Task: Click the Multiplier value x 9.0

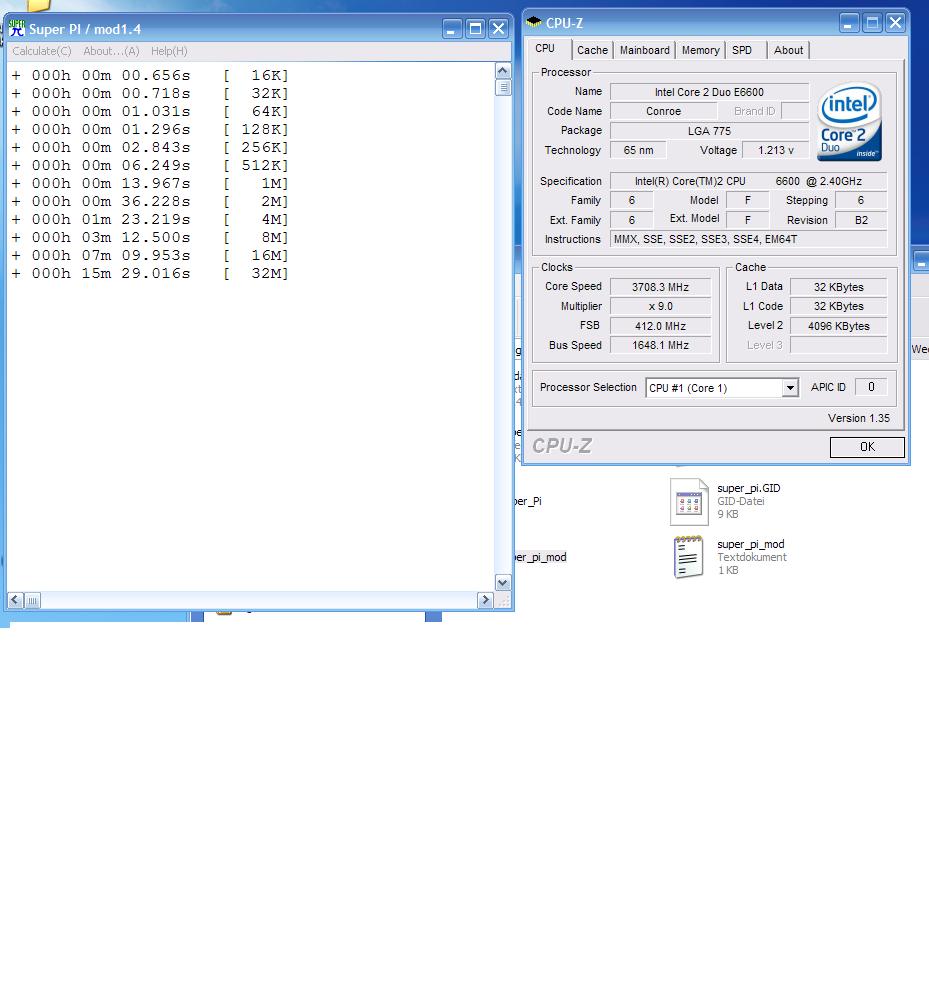Action: (661, 306)
